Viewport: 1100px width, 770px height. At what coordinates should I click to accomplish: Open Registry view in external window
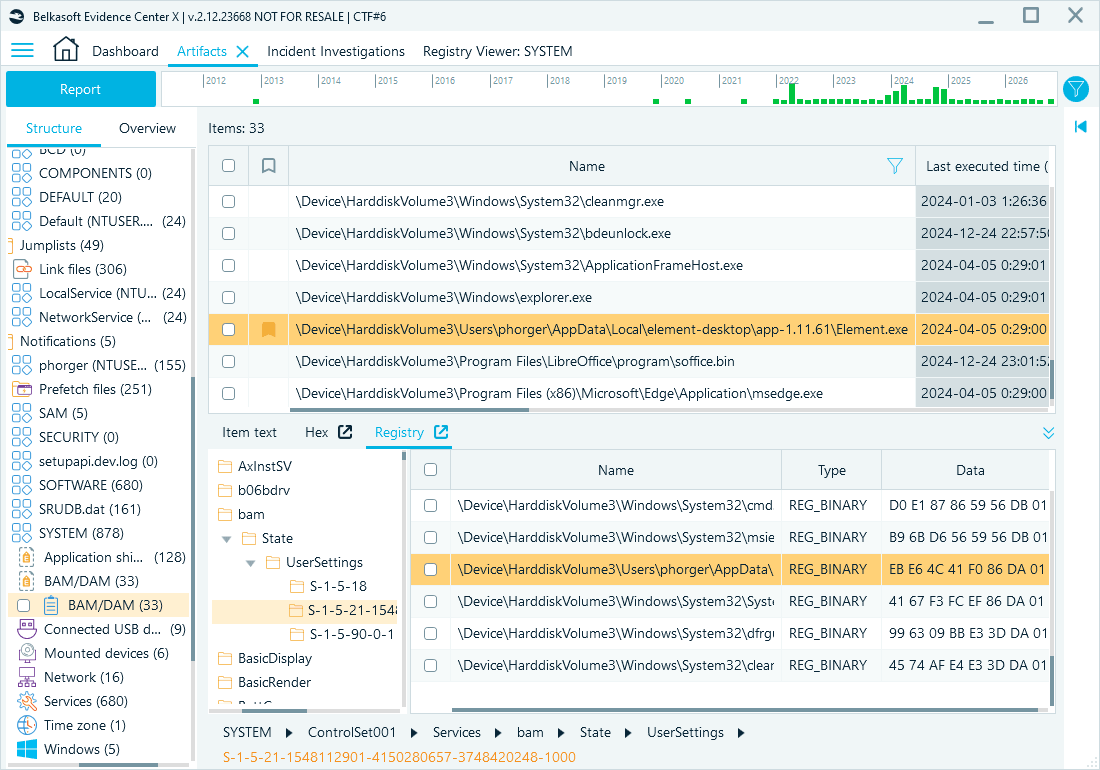pos(441,432)
